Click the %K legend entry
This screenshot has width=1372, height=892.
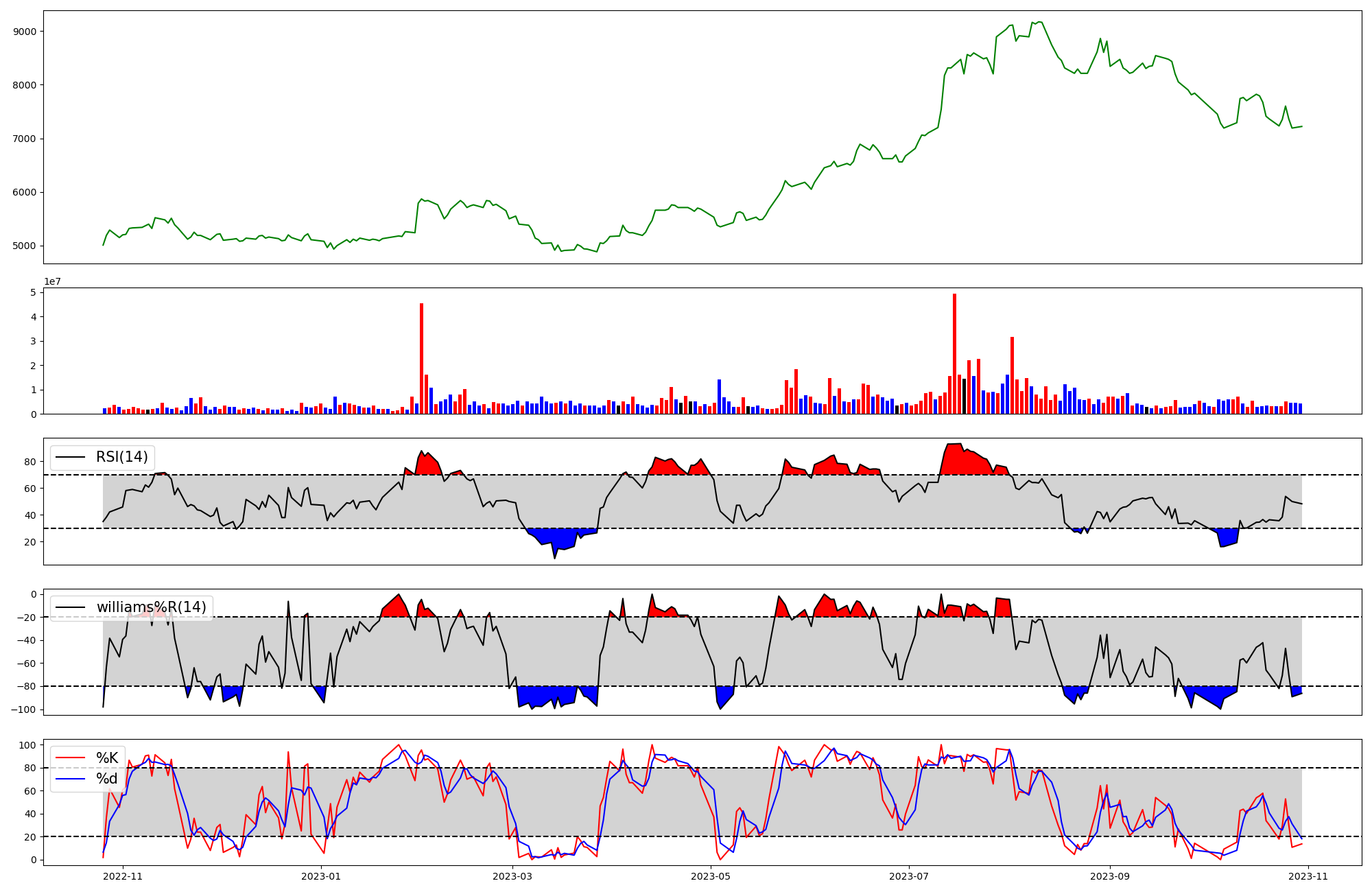tap(107, 758)
